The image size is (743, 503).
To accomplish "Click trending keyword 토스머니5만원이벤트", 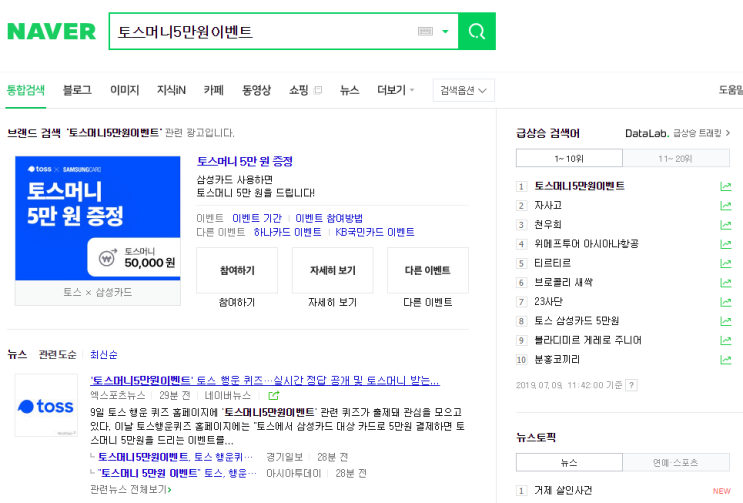I will pyautogui.click(x=580, y=186).
